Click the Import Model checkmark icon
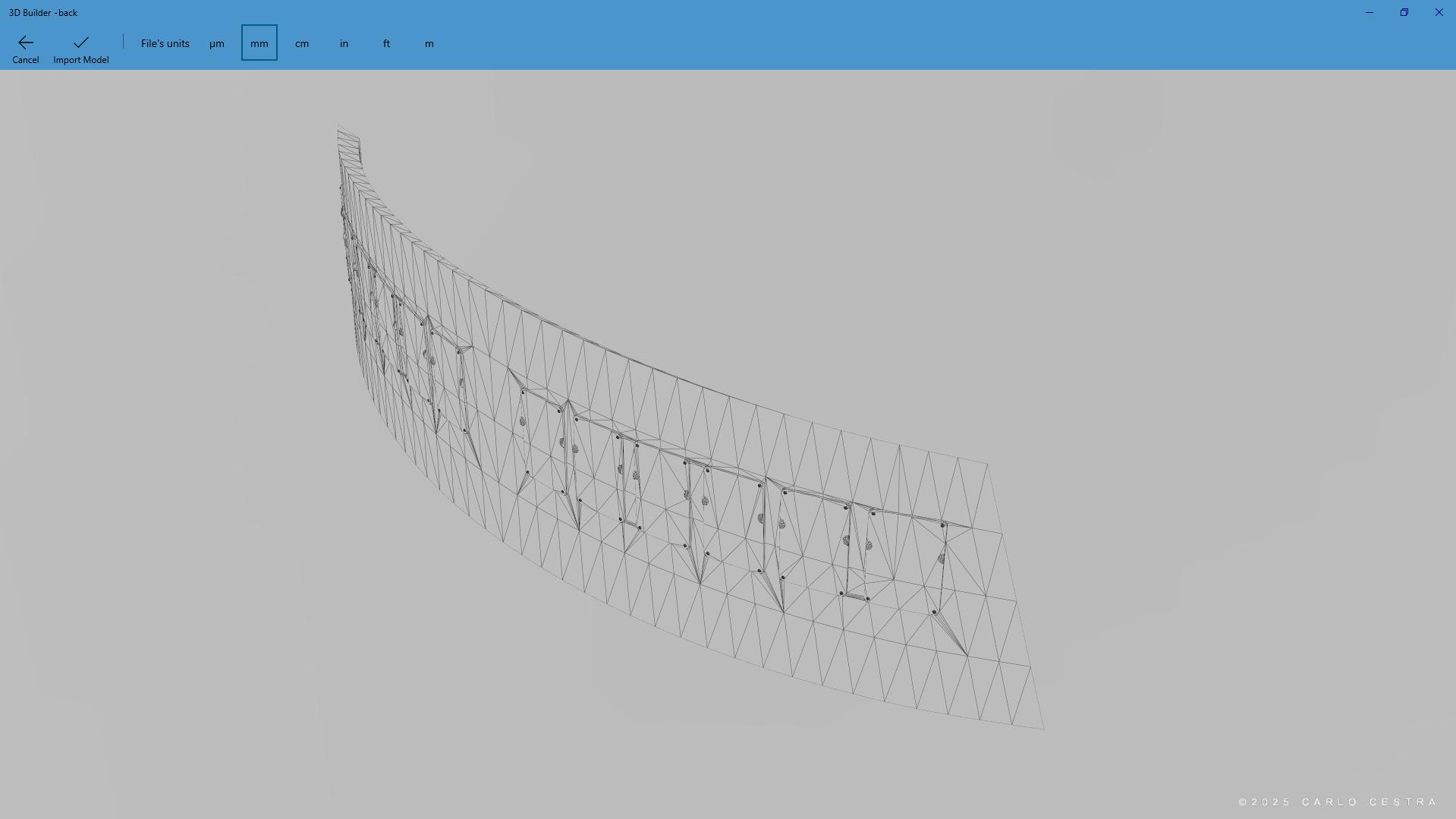This screenshot has height=819, width=1456. click(x=80, y=43)
